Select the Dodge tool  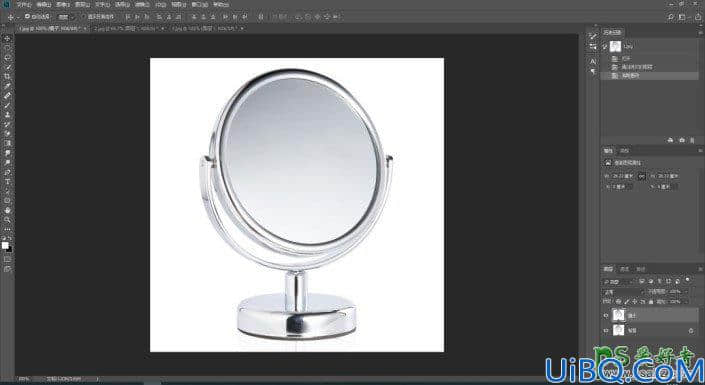click(x=8, y=162)
